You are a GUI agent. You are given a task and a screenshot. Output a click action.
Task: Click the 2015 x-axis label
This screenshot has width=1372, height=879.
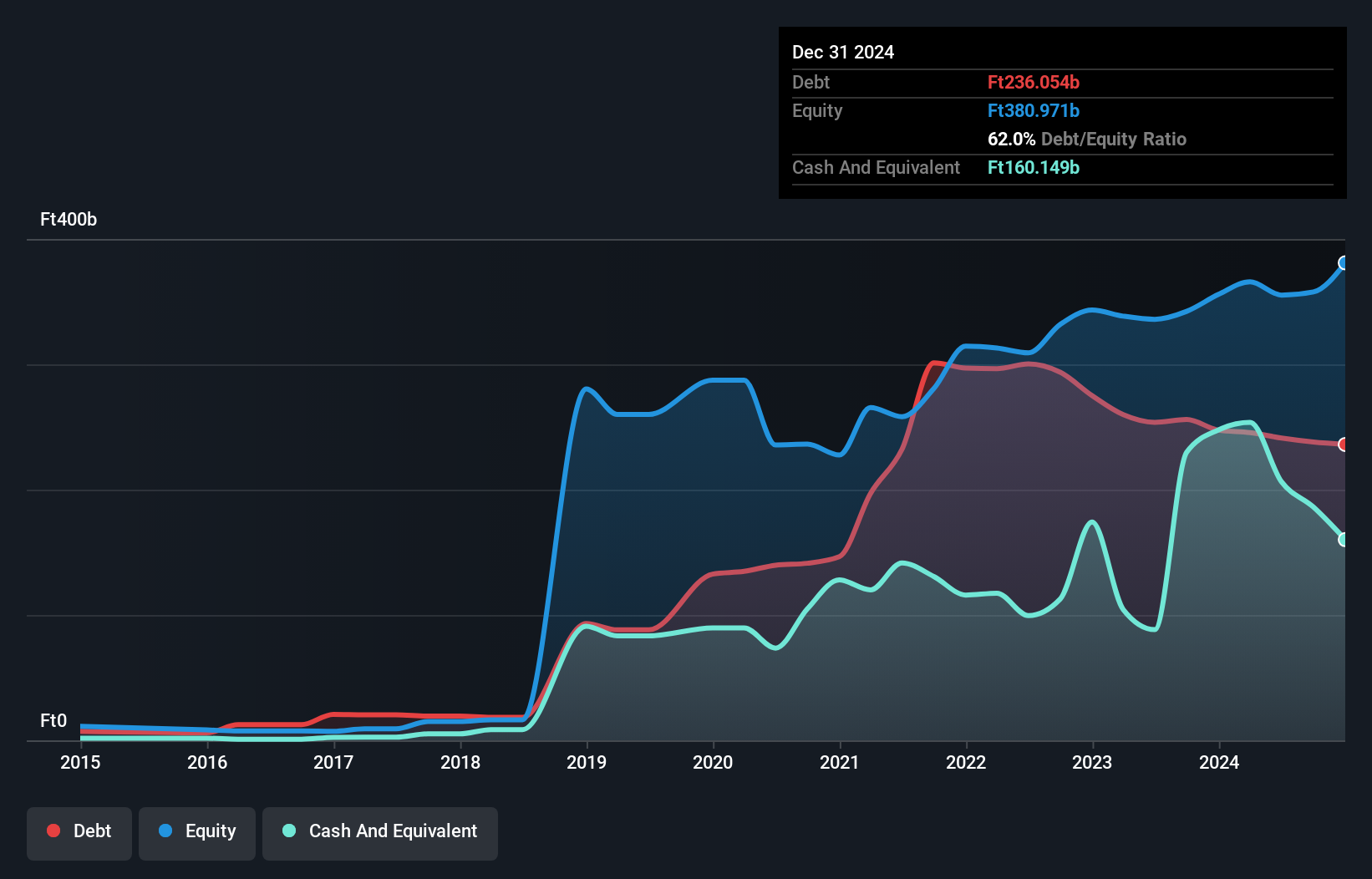(x=80, y=762)
